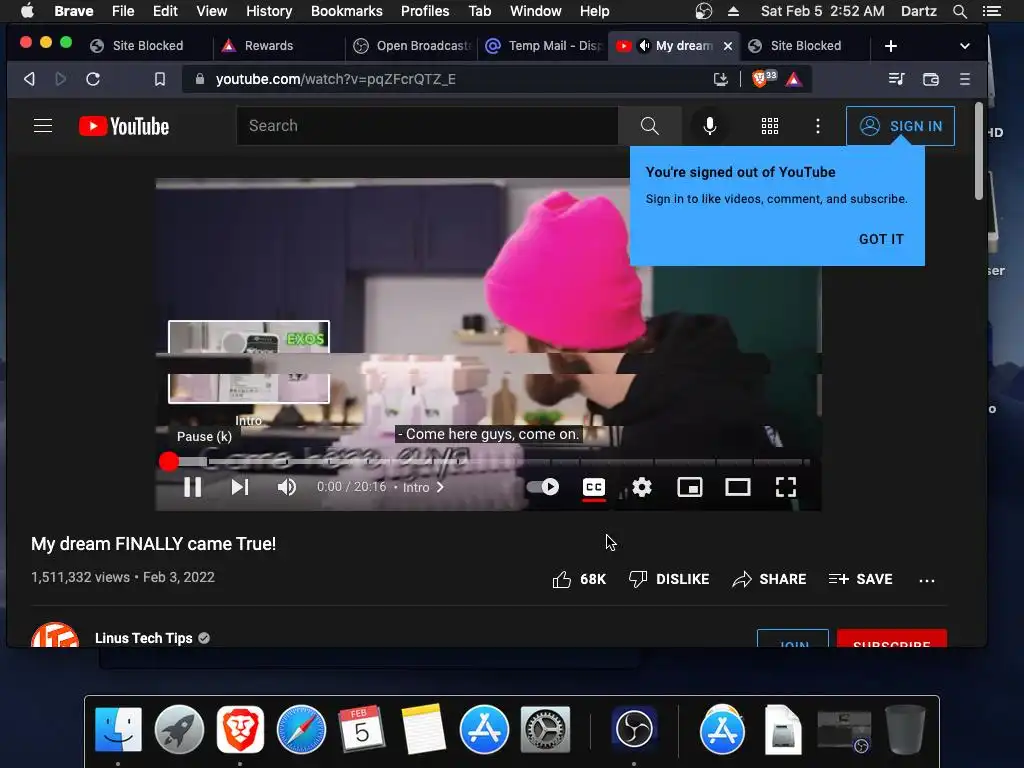The height and width of the screenshot is (768, 1024).
Task: Go back with browser back arrow
Action: pos(29,79)
